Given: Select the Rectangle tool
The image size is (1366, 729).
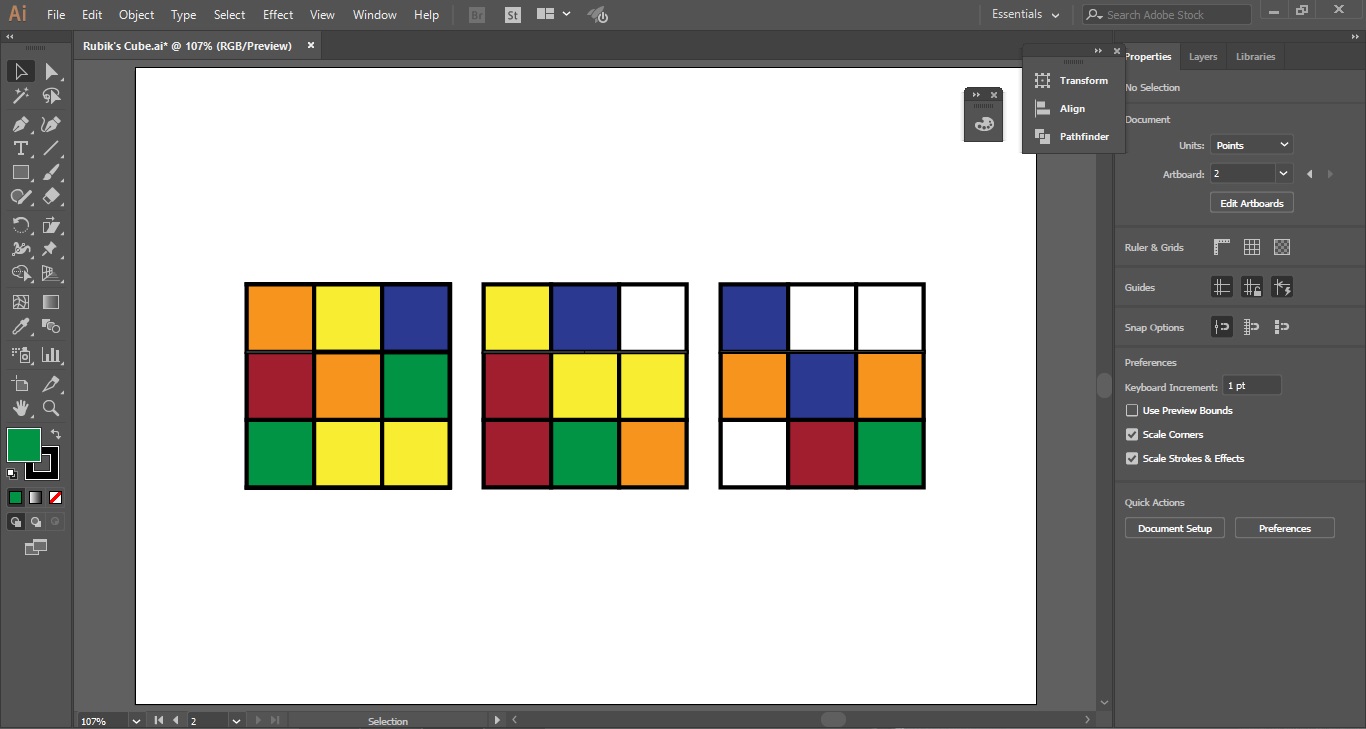Looking at the screenshot, I should coord(20,172).
